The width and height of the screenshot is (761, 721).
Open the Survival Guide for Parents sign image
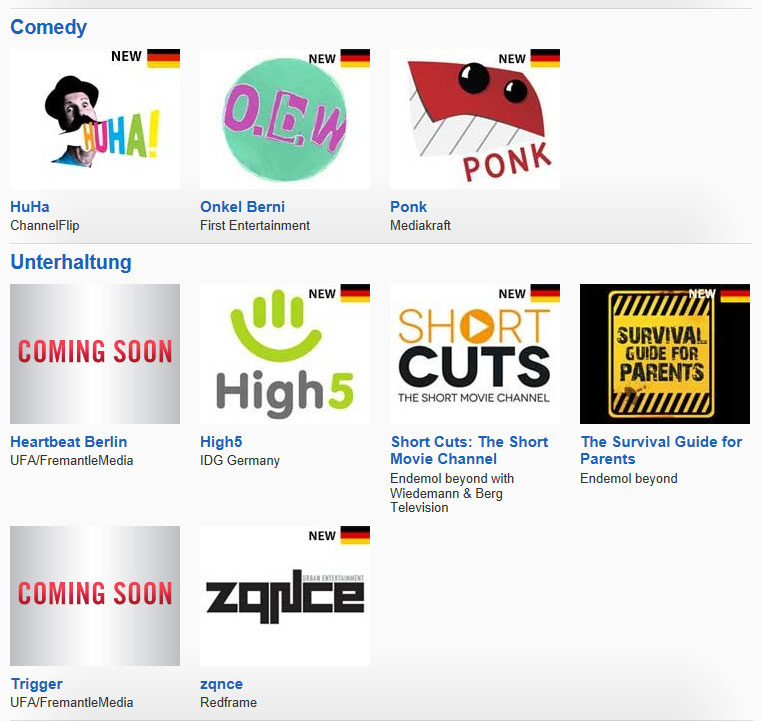[x=665, y=354]
